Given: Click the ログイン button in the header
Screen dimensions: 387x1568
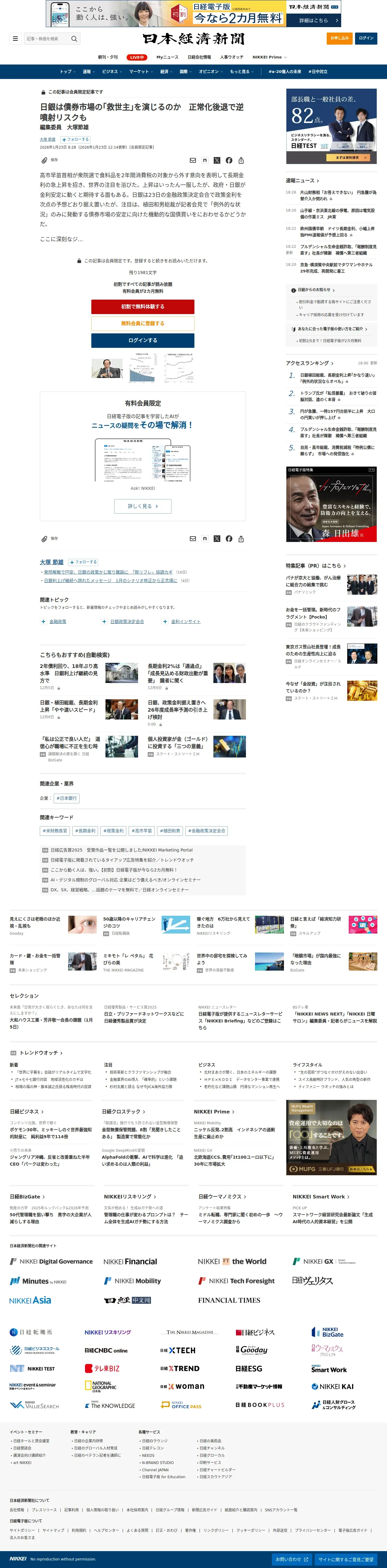Looking at the screenshot, I should click(366, 38).
